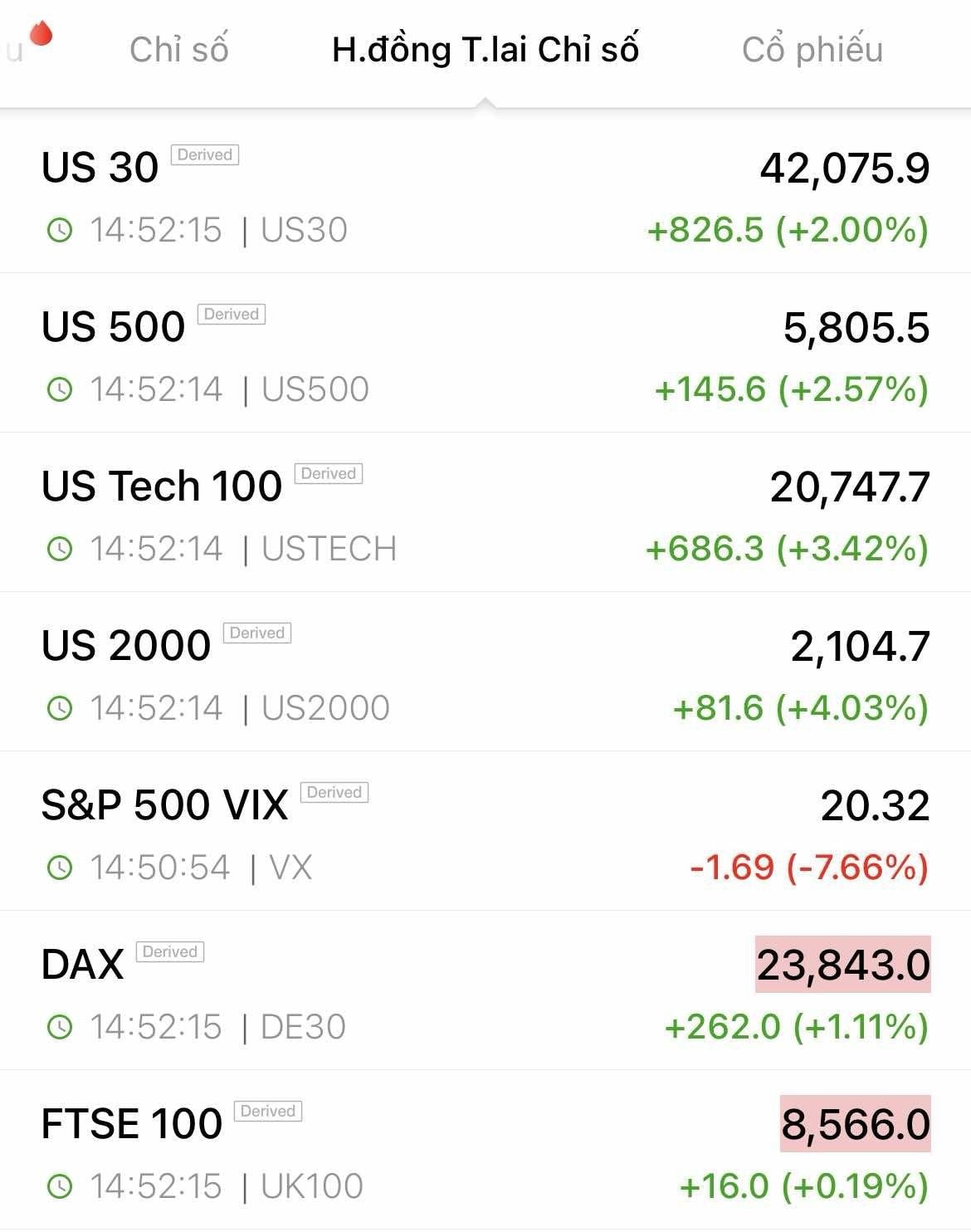
Task: Open the US 2000 row name
Action: pos(126,646)
